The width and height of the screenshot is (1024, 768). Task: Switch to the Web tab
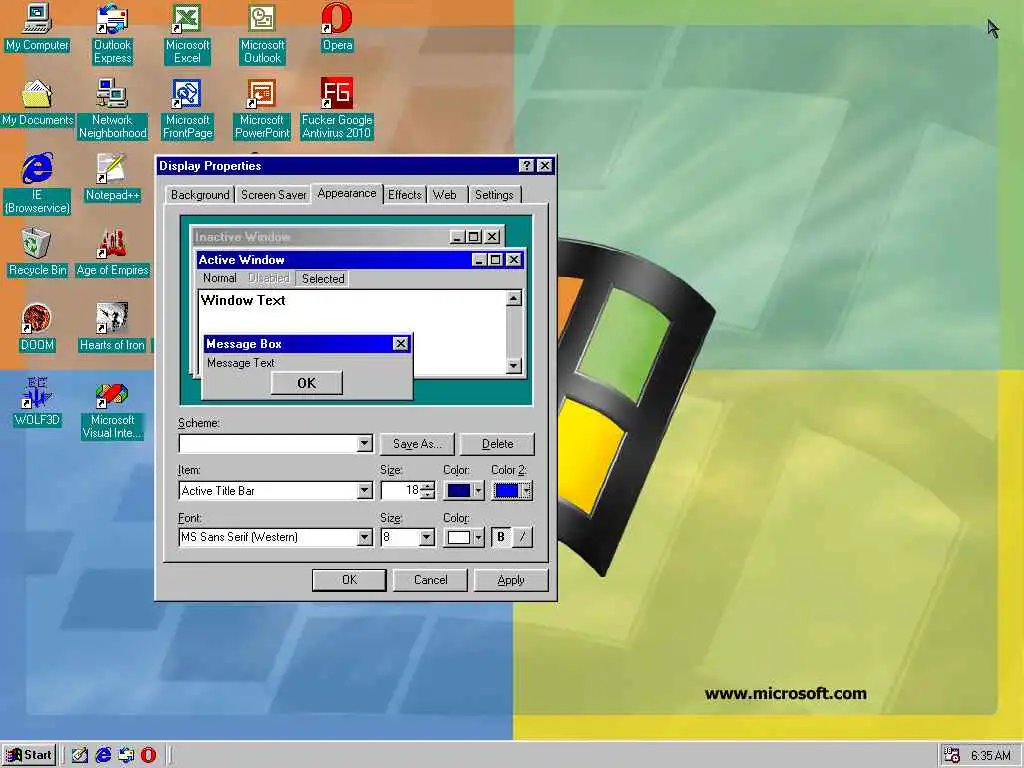[x=445, y=195]
